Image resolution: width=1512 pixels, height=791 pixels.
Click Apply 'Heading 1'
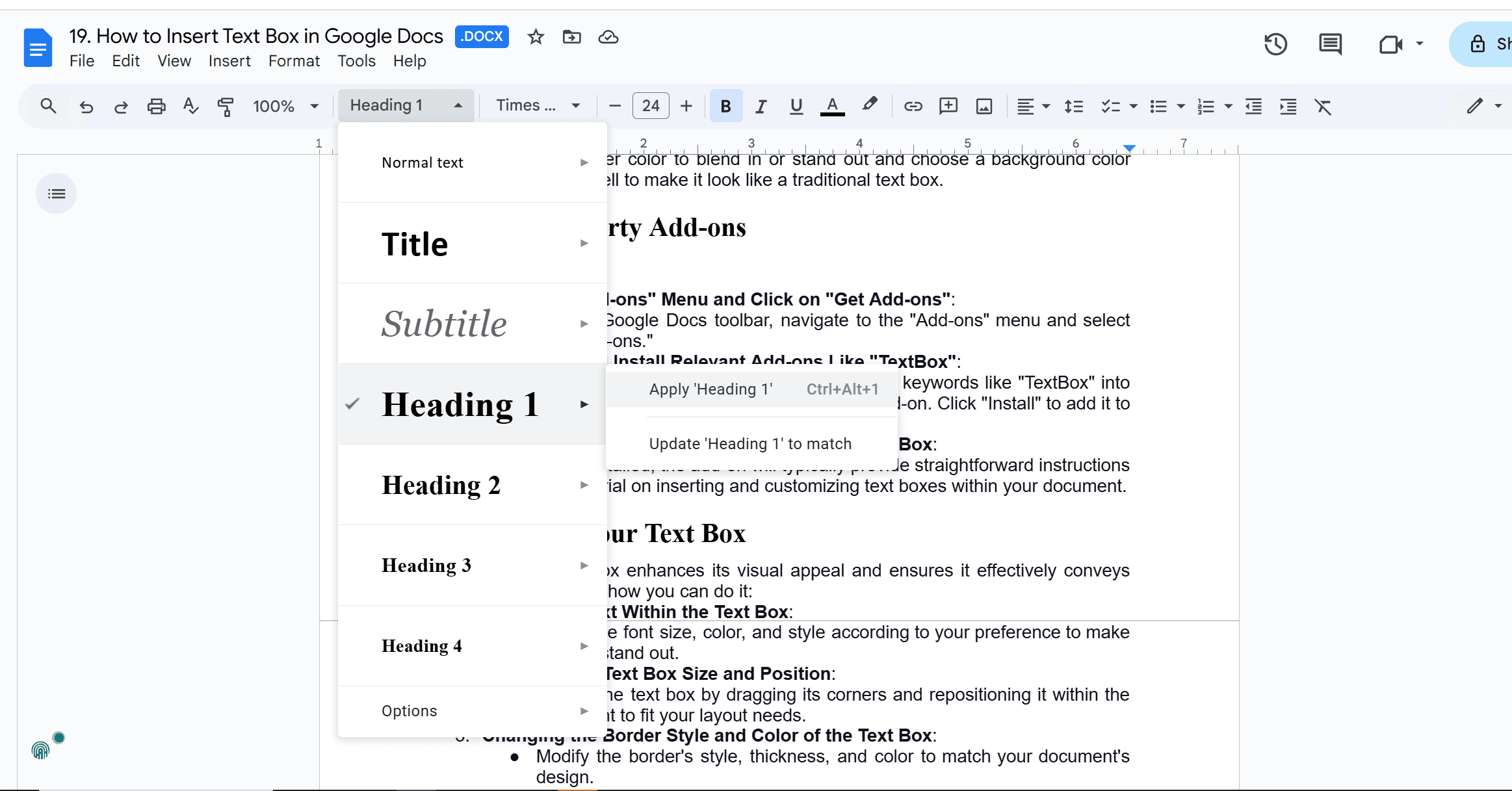click(x=752, y=389)
